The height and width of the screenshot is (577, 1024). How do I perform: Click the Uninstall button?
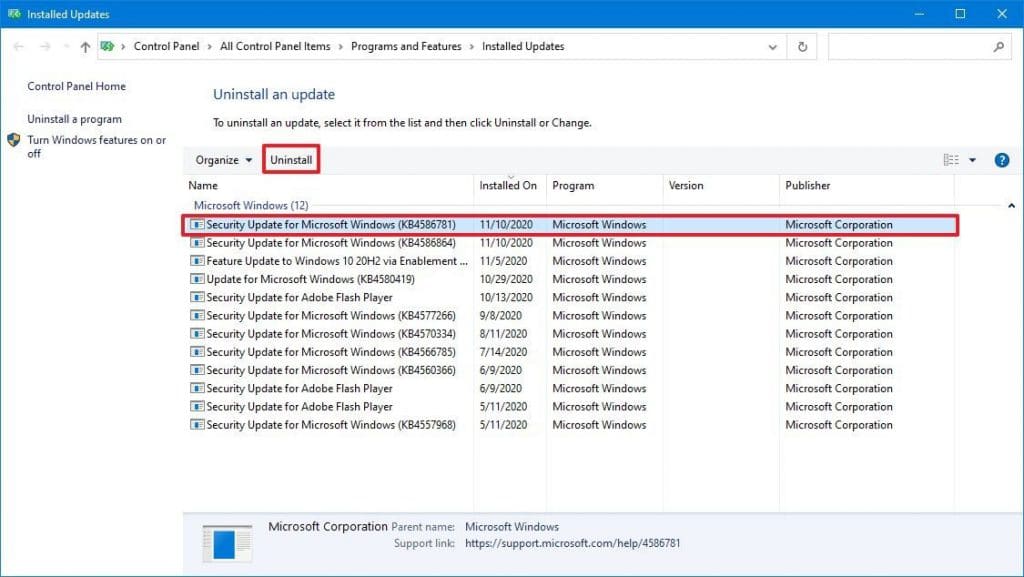click(x=291, y=159)
